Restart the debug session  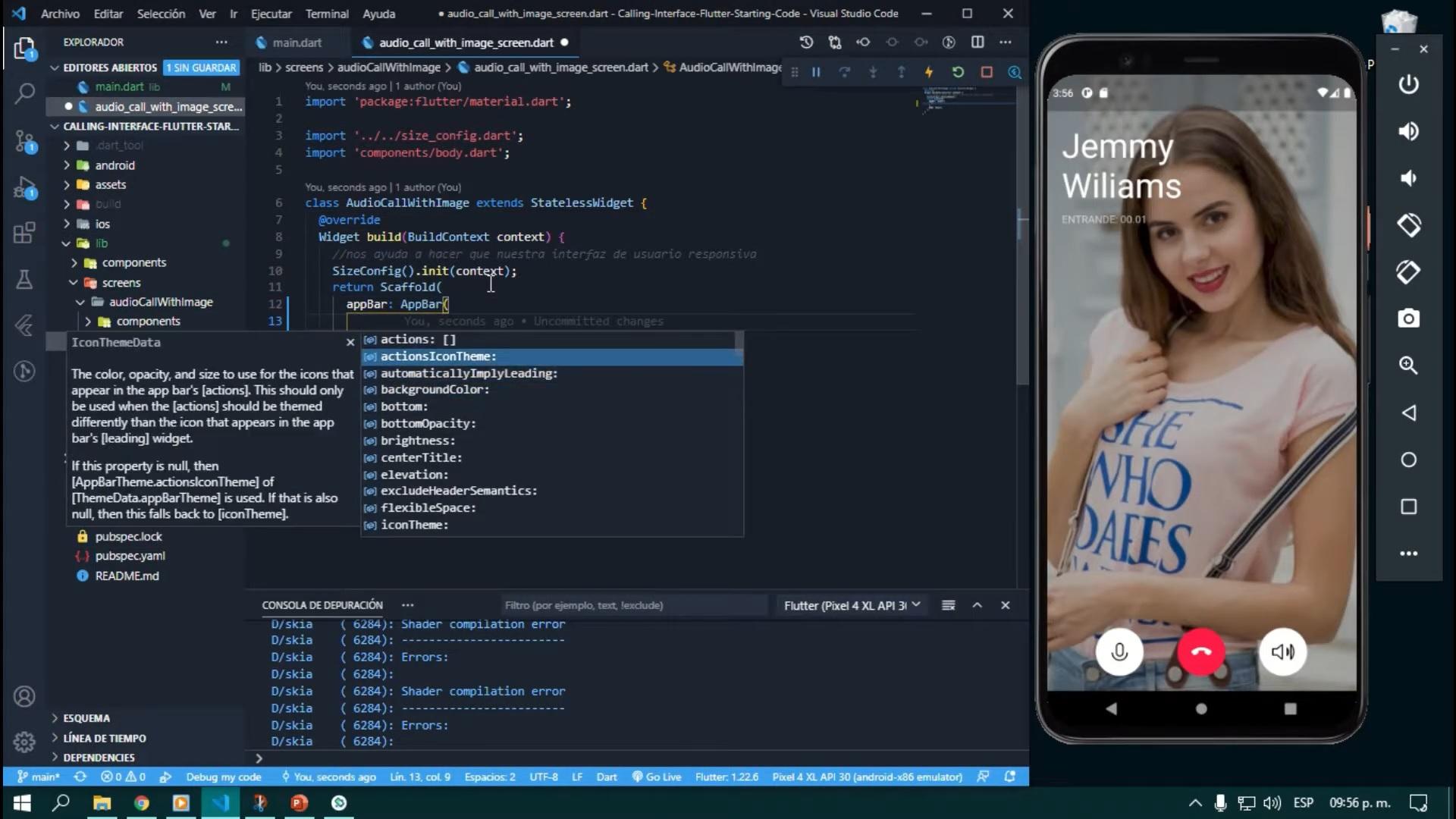[958, 72]
